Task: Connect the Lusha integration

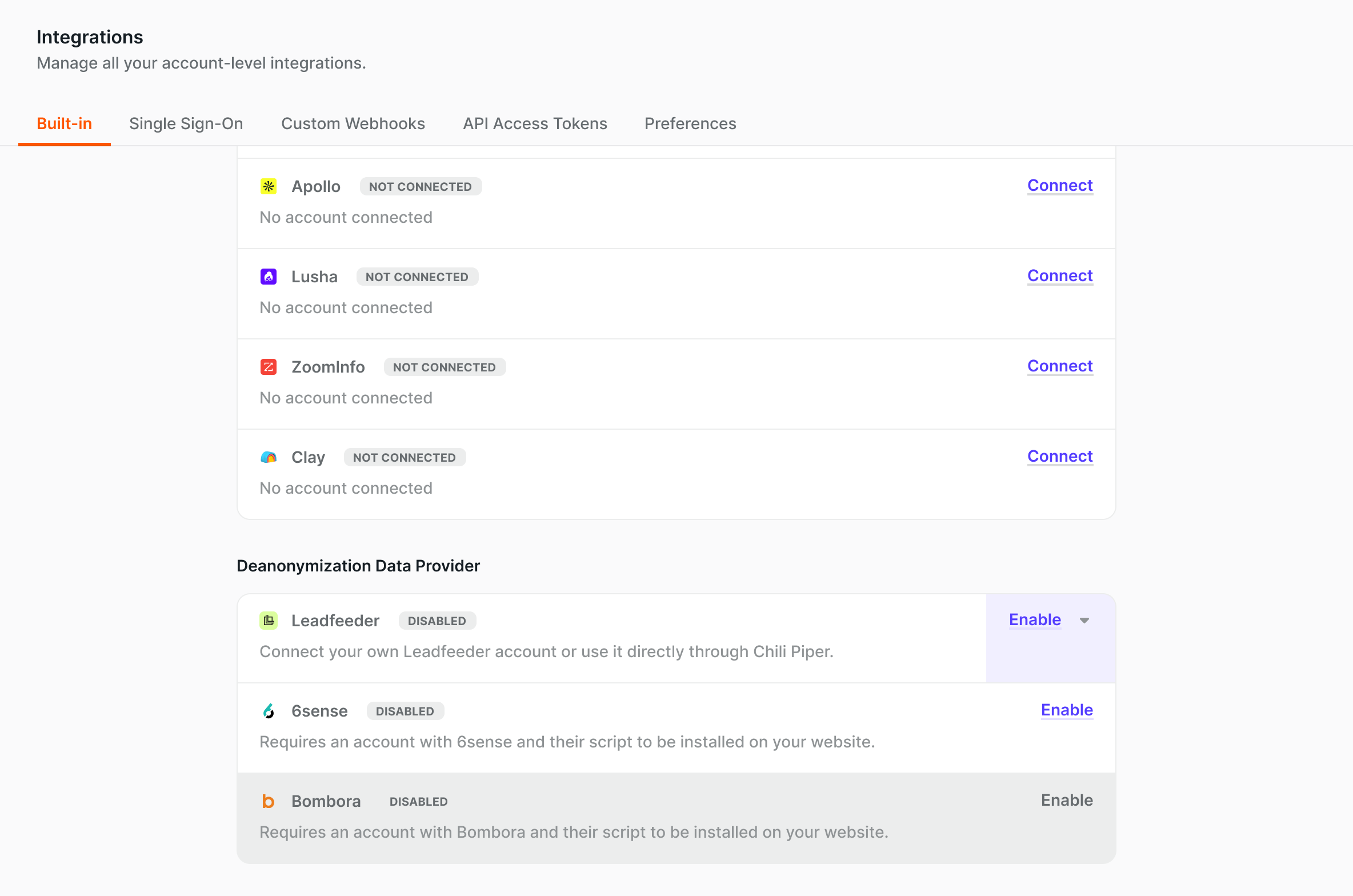Action: click(1060, 275)
